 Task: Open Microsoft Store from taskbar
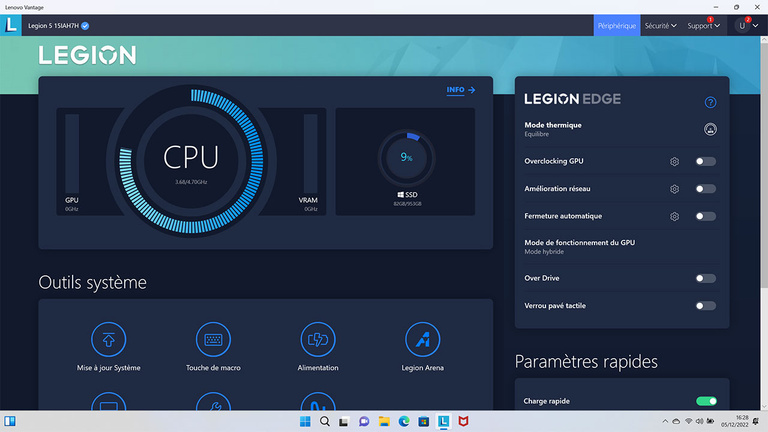click(x=424, y=421)
